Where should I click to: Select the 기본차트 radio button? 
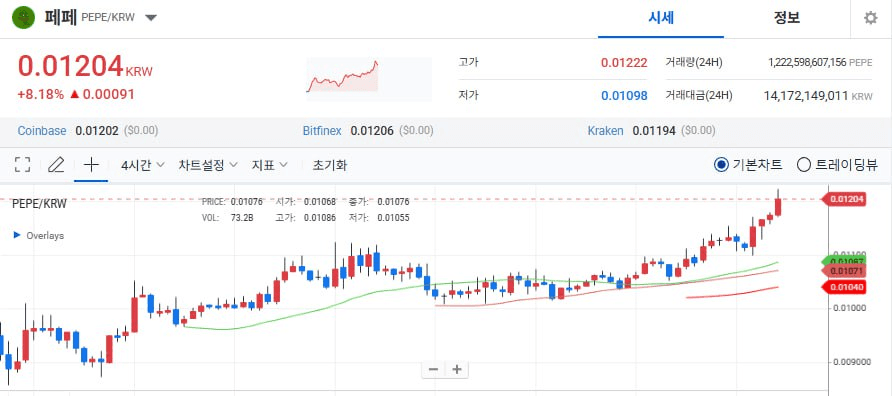(721, 165)
